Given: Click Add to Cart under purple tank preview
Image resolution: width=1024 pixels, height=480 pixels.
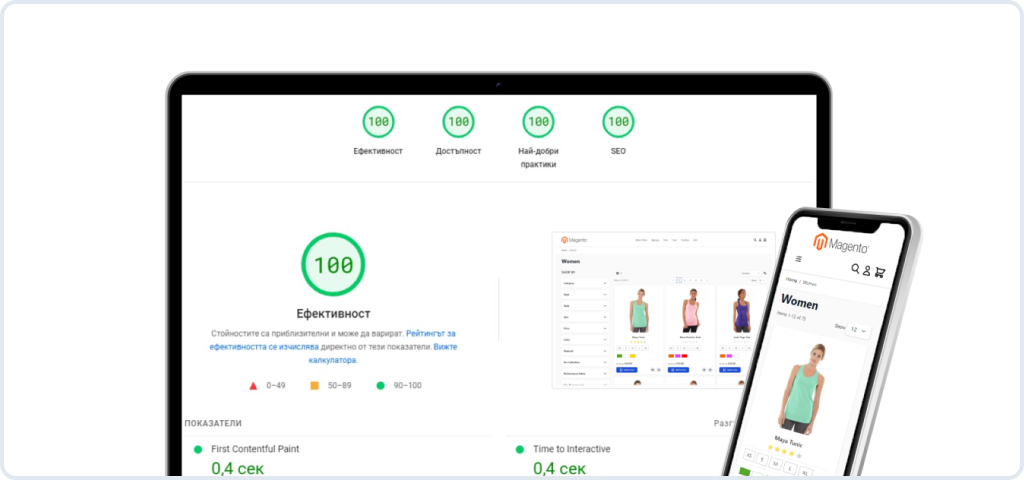Looking at the screenshot, I should point(729,370).
